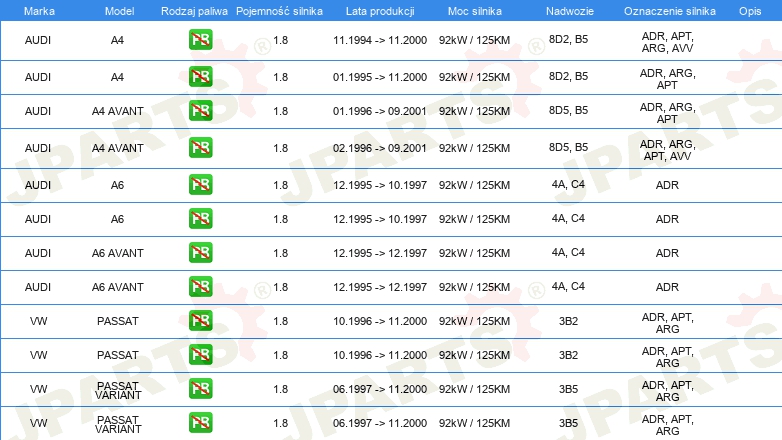
Task: Click the date range 11.1994 -> 11.2000
Action: point(380,40)
